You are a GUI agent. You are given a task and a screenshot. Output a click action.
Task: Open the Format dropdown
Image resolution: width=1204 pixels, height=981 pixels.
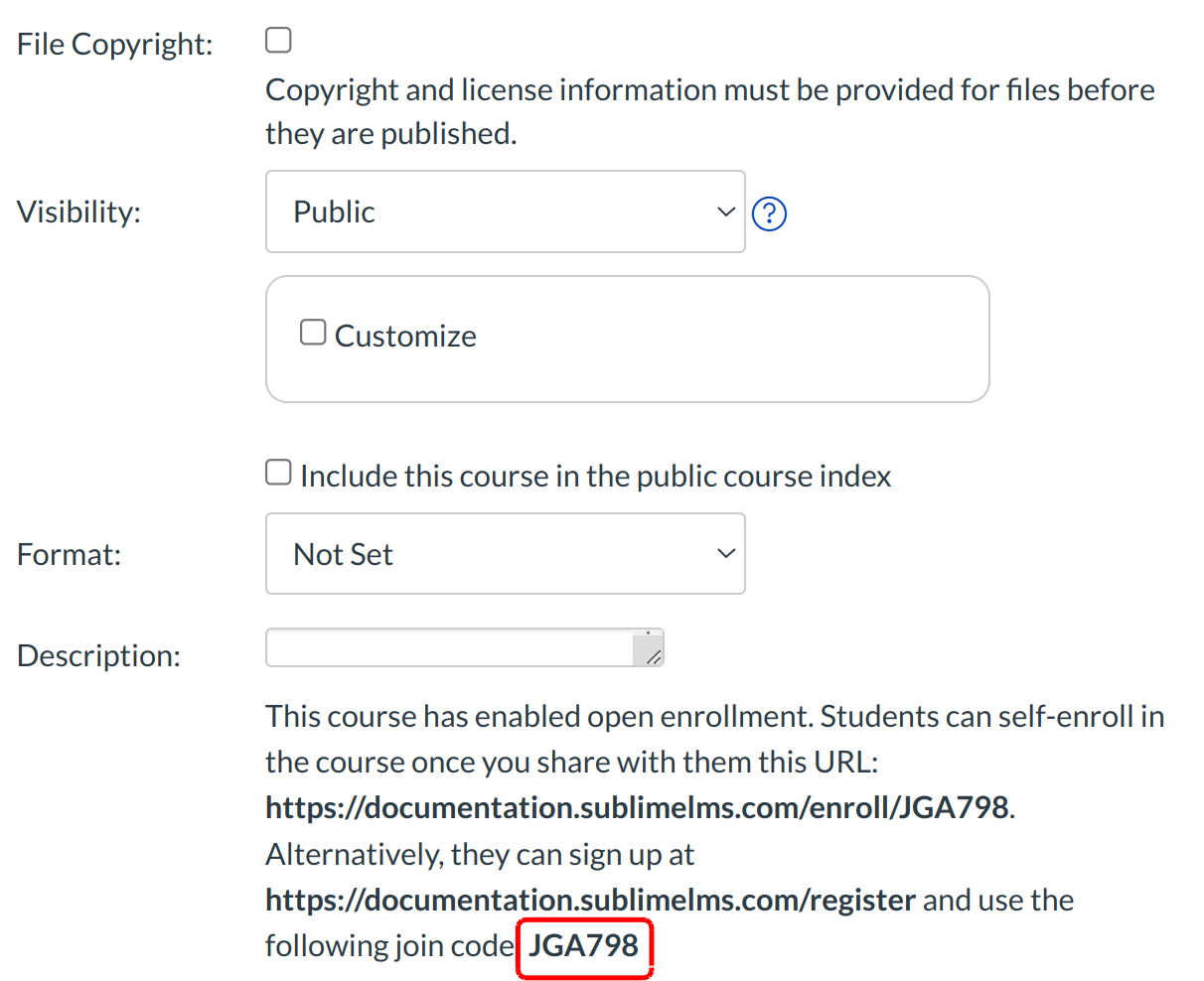(505, 553)
